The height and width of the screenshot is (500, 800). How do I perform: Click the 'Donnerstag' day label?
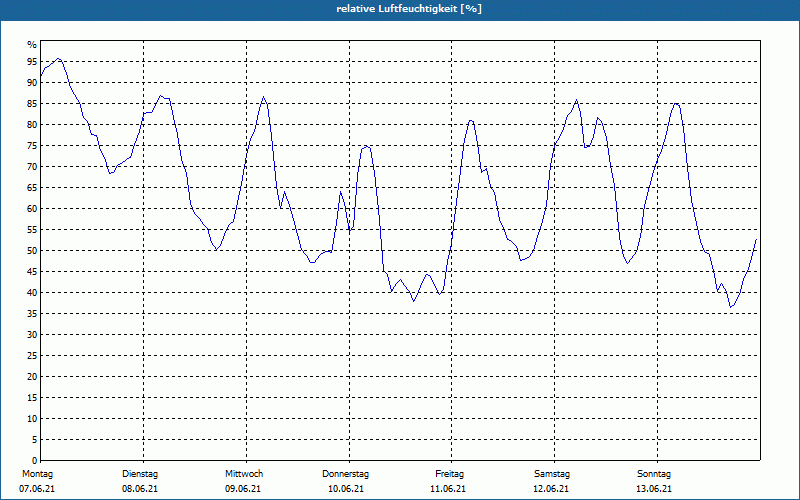tap(345, 474)
